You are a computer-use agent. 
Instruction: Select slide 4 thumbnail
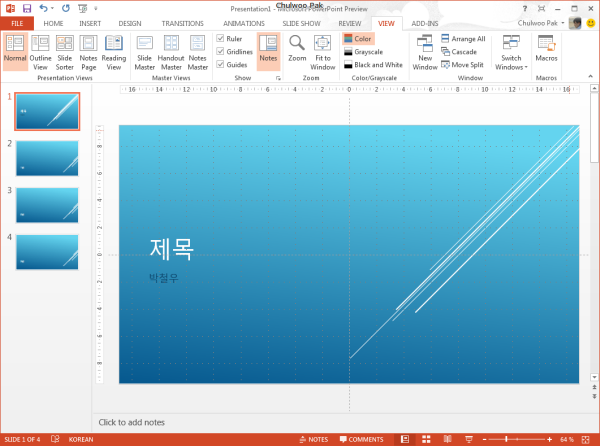coord(47,252)
